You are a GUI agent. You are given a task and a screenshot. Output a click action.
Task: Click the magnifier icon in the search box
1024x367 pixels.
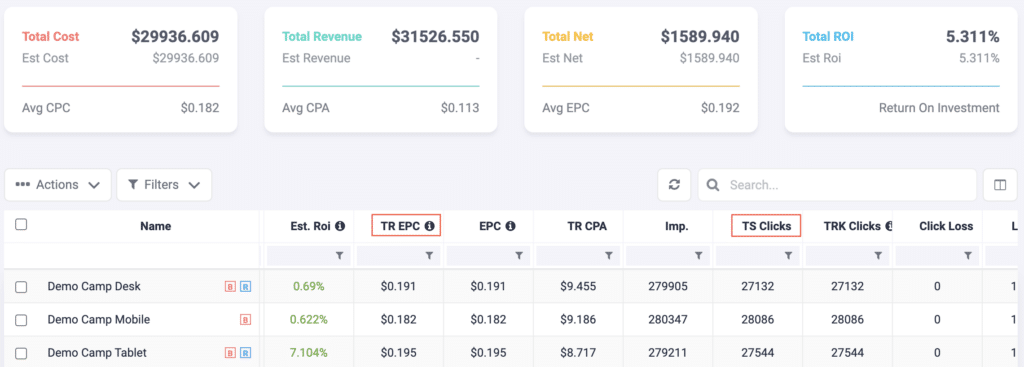coord(714,185)
